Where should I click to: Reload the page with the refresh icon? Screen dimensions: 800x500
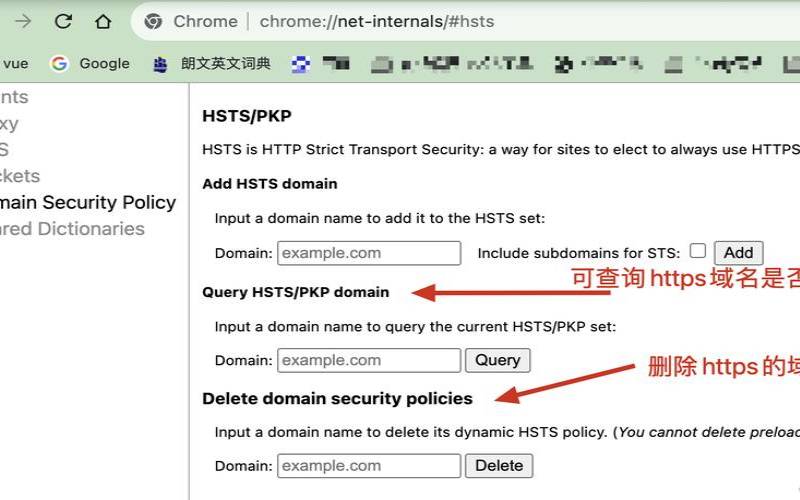63,21
